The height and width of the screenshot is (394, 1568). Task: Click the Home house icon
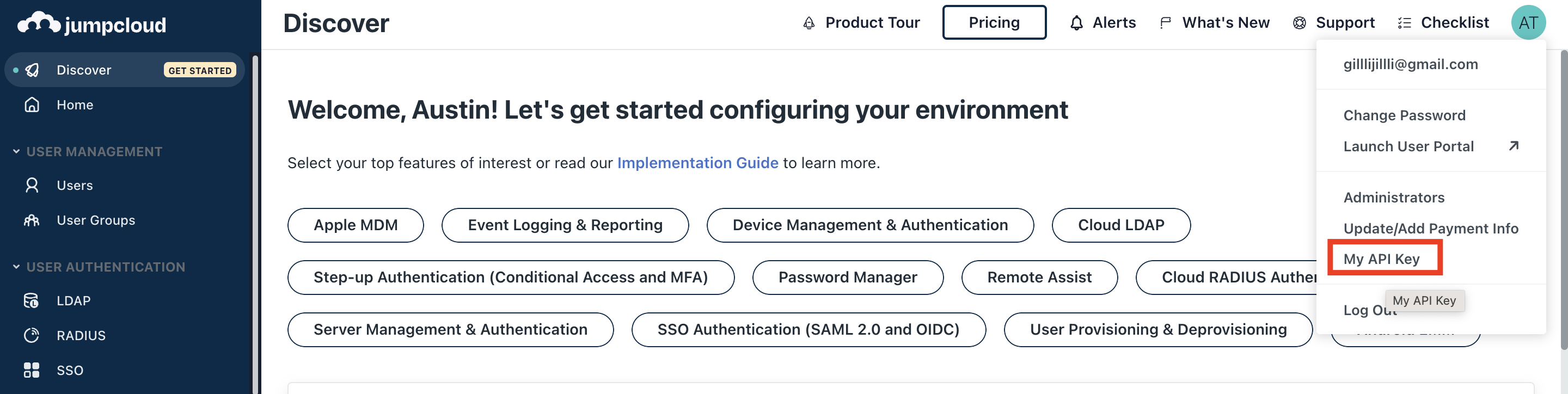click(32, 104)
